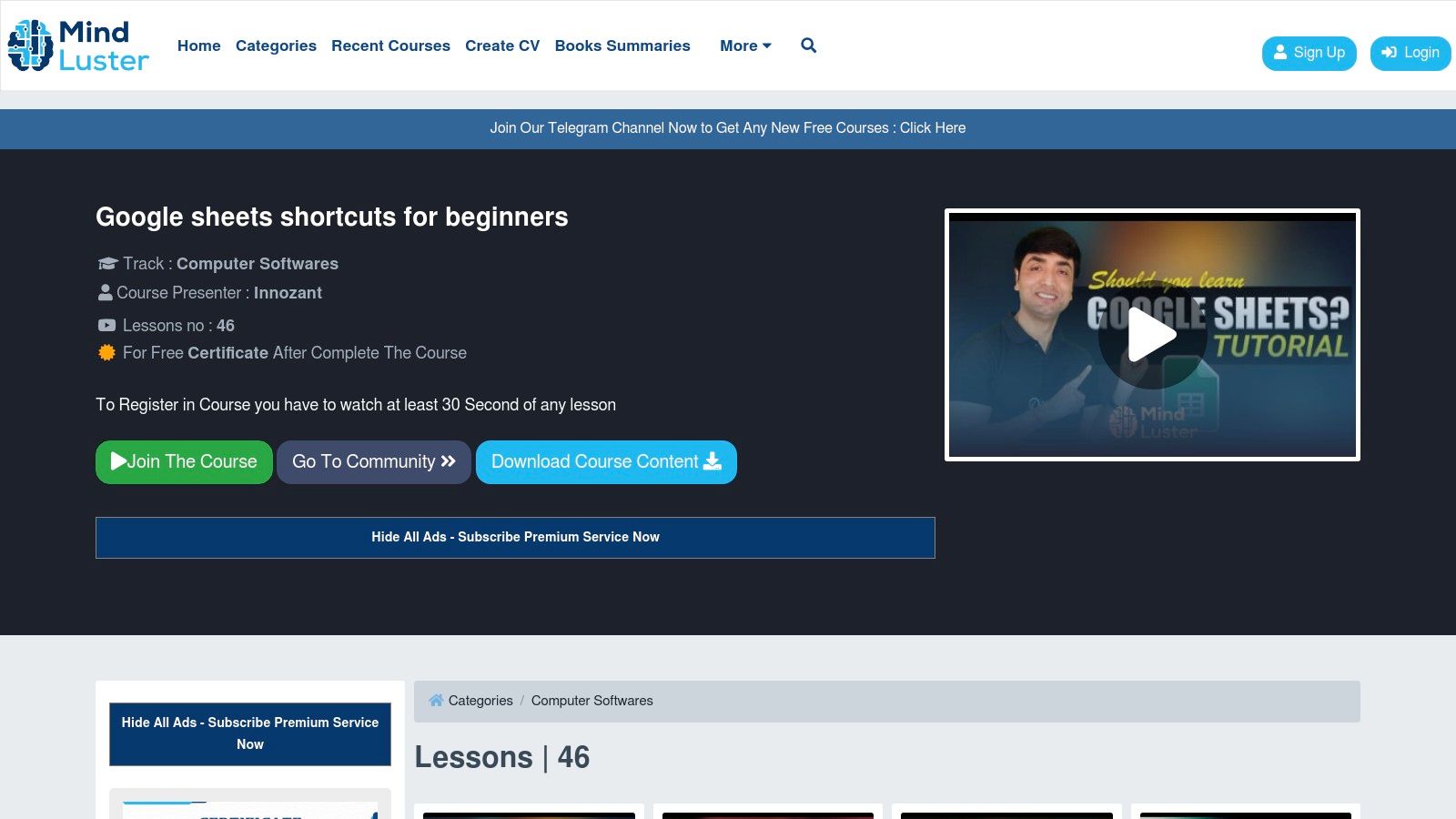Open the search magnifier icon
The image size is (1456, 819).
[808, 45]
